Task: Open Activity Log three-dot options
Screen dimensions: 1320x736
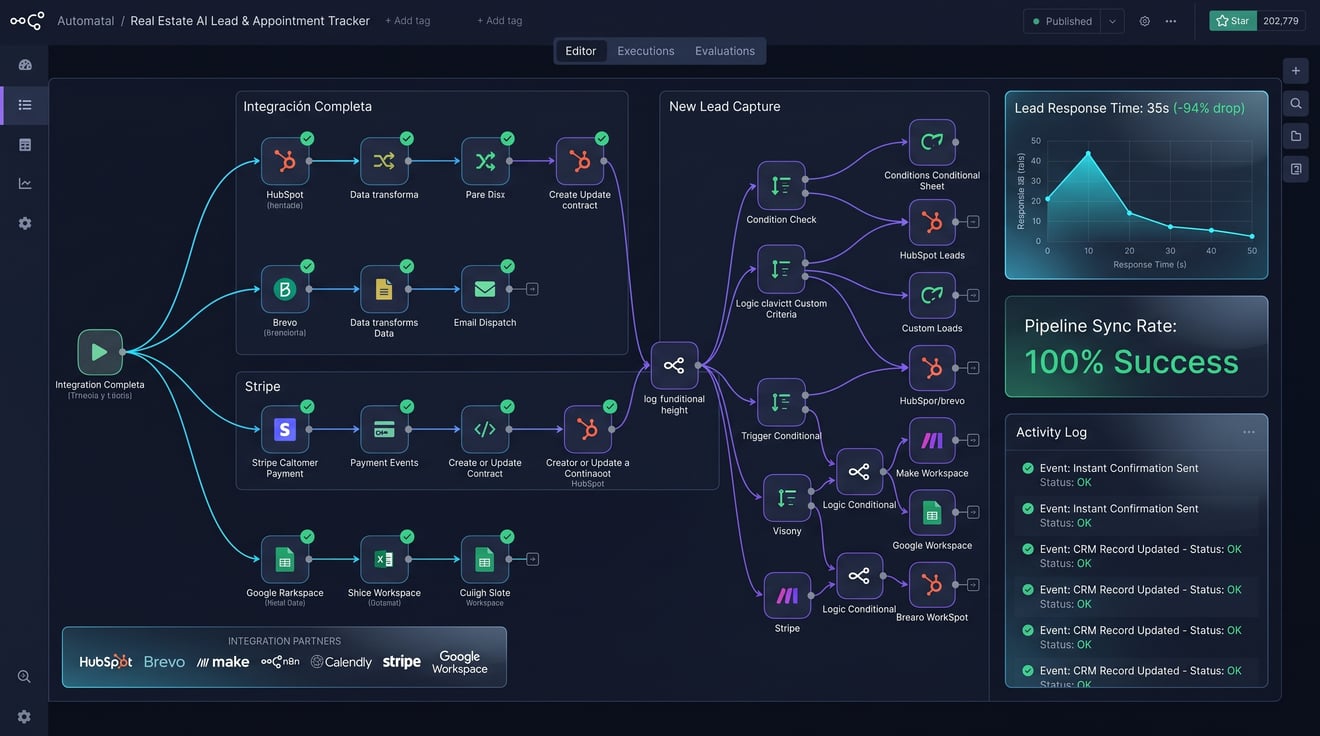Action: (1249, 432)
